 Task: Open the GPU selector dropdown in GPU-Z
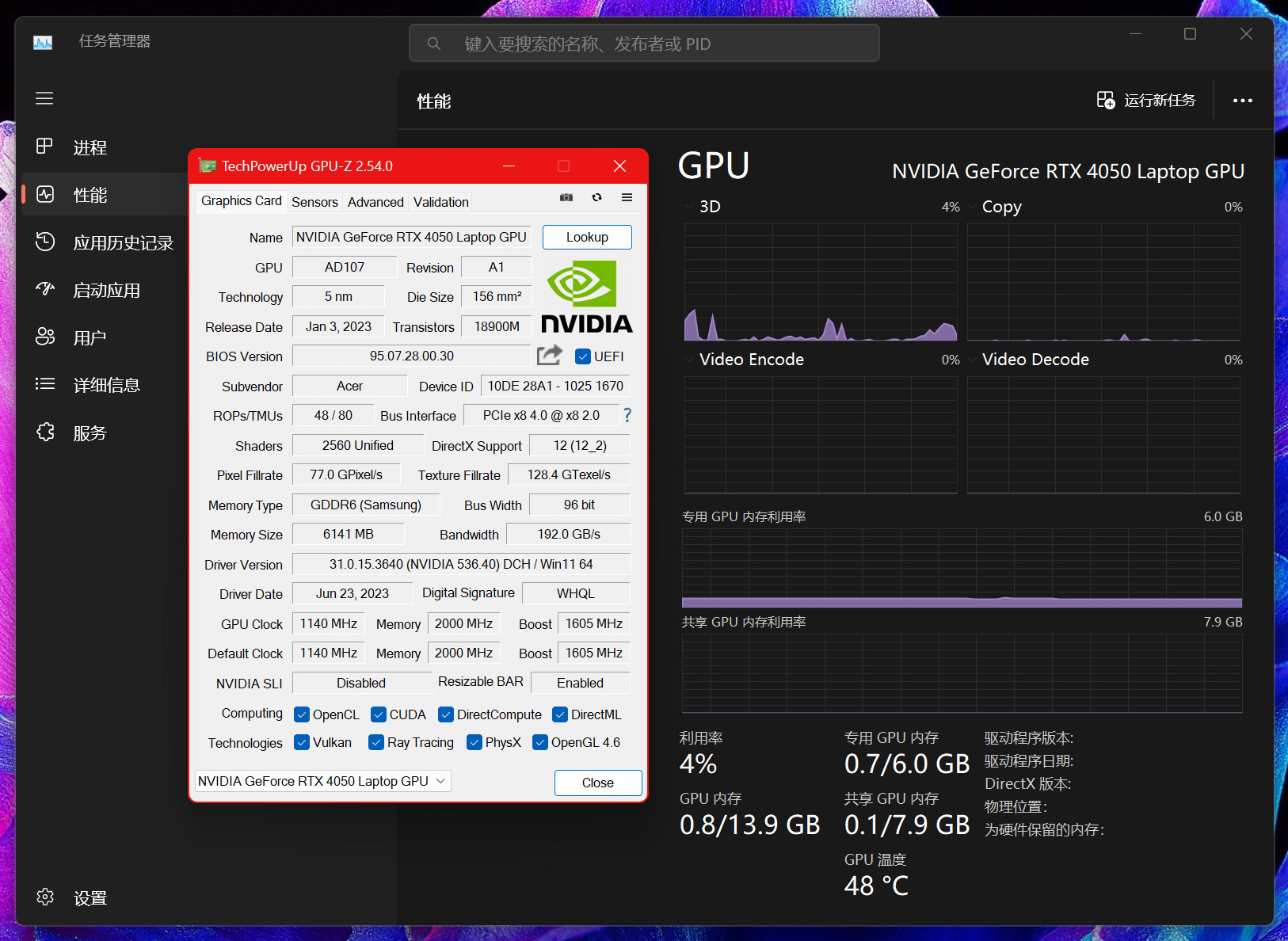pyautogui.click(x=323, y=781)
